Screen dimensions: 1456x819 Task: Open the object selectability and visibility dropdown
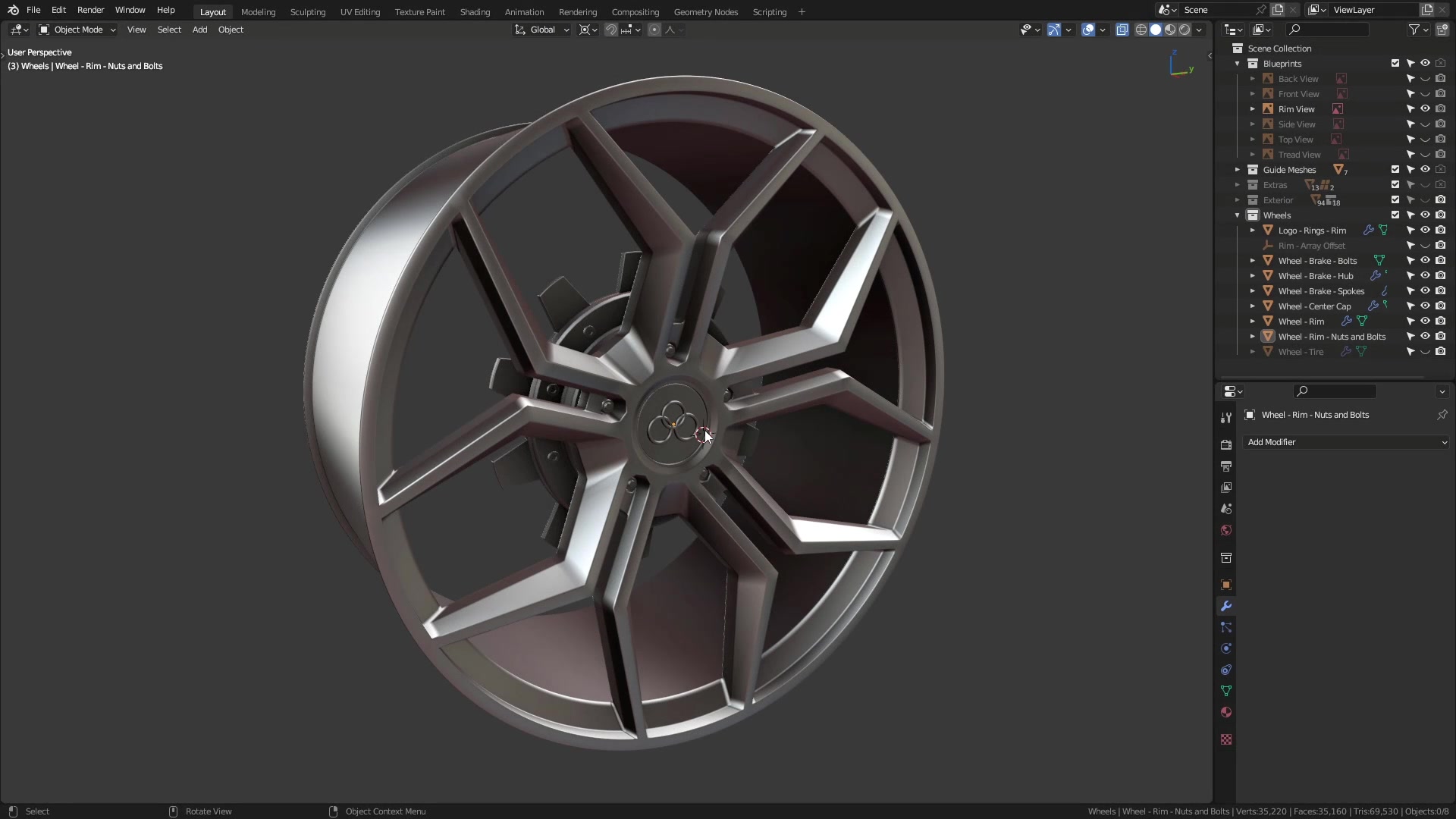pos(1030,30)
